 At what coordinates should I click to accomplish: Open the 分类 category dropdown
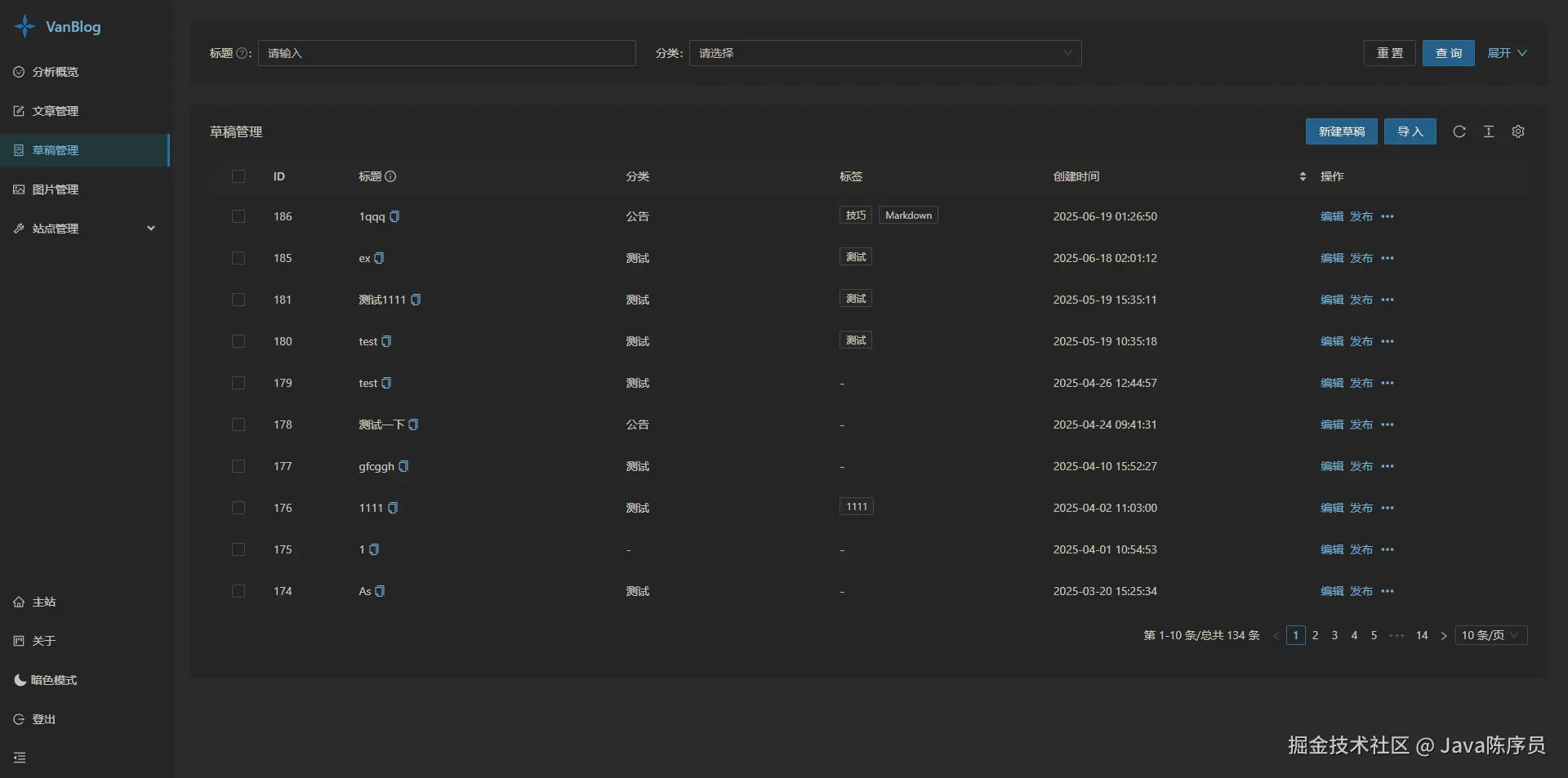click(x=885, y=53)
